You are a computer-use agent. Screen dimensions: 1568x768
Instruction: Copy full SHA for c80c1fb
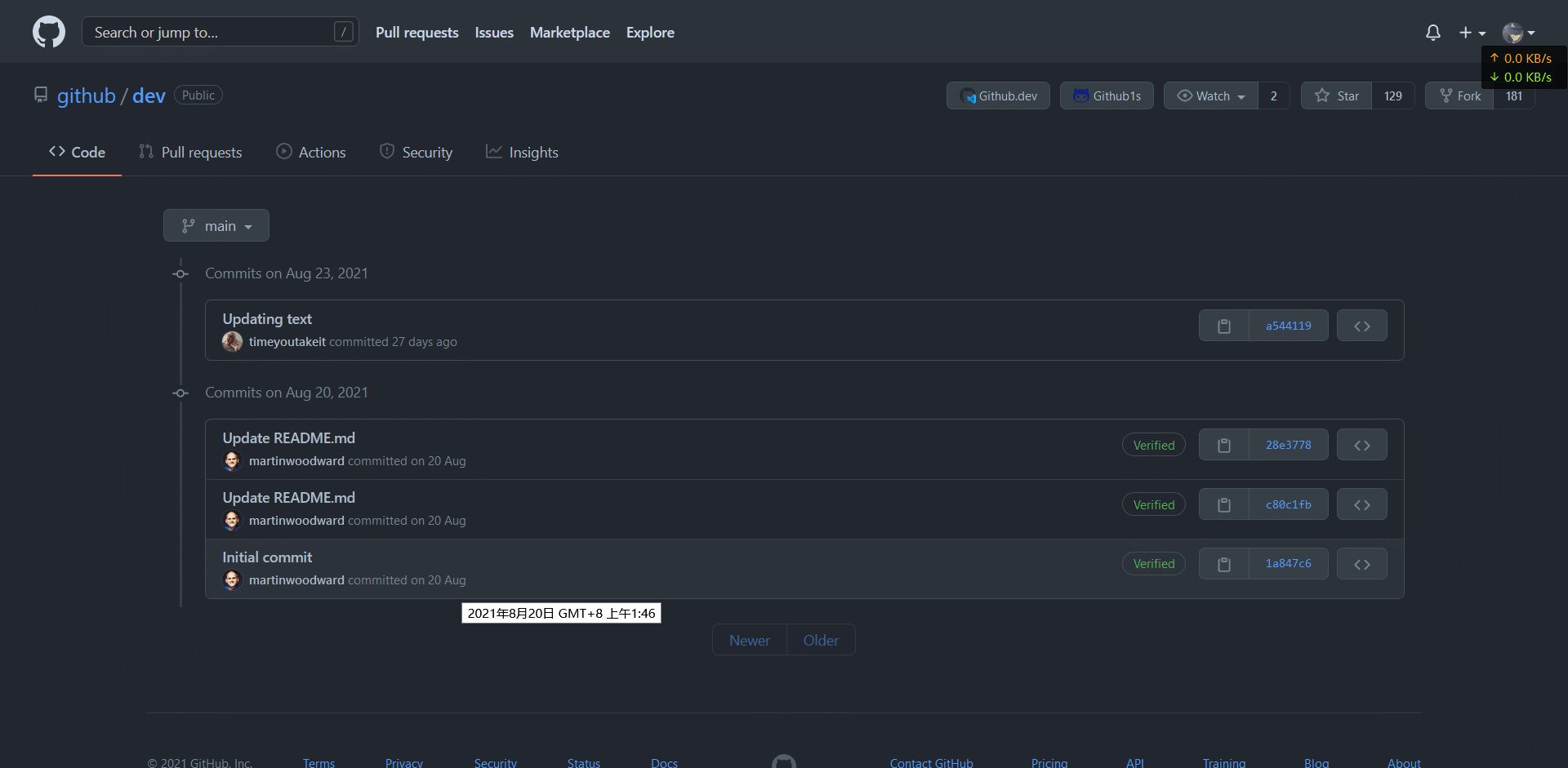tap(1223, 504)
